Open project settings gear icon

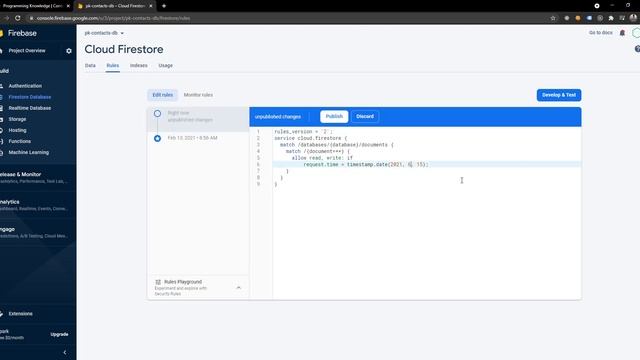(x=69, y=51)
